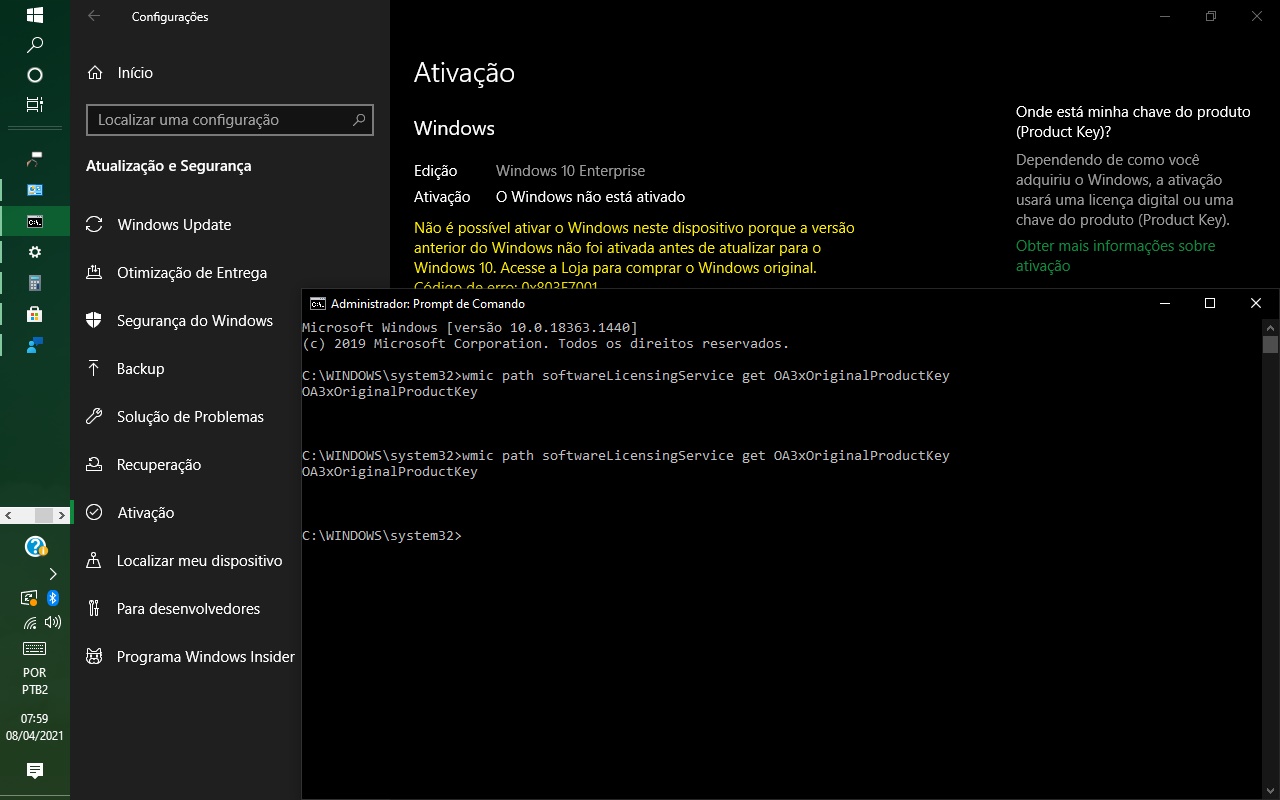Switch input language POR PTB2

[x=35, y=681]
